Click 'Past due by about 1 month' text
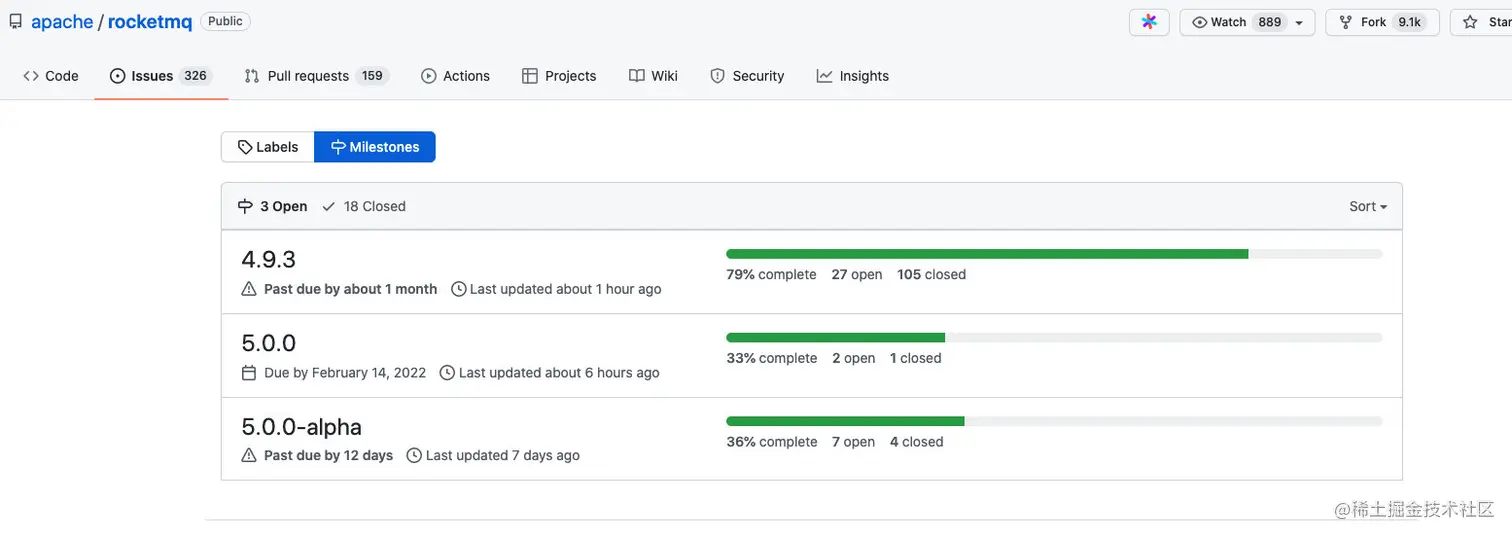Screen dimensions: 1512x537 pos(351,289)
